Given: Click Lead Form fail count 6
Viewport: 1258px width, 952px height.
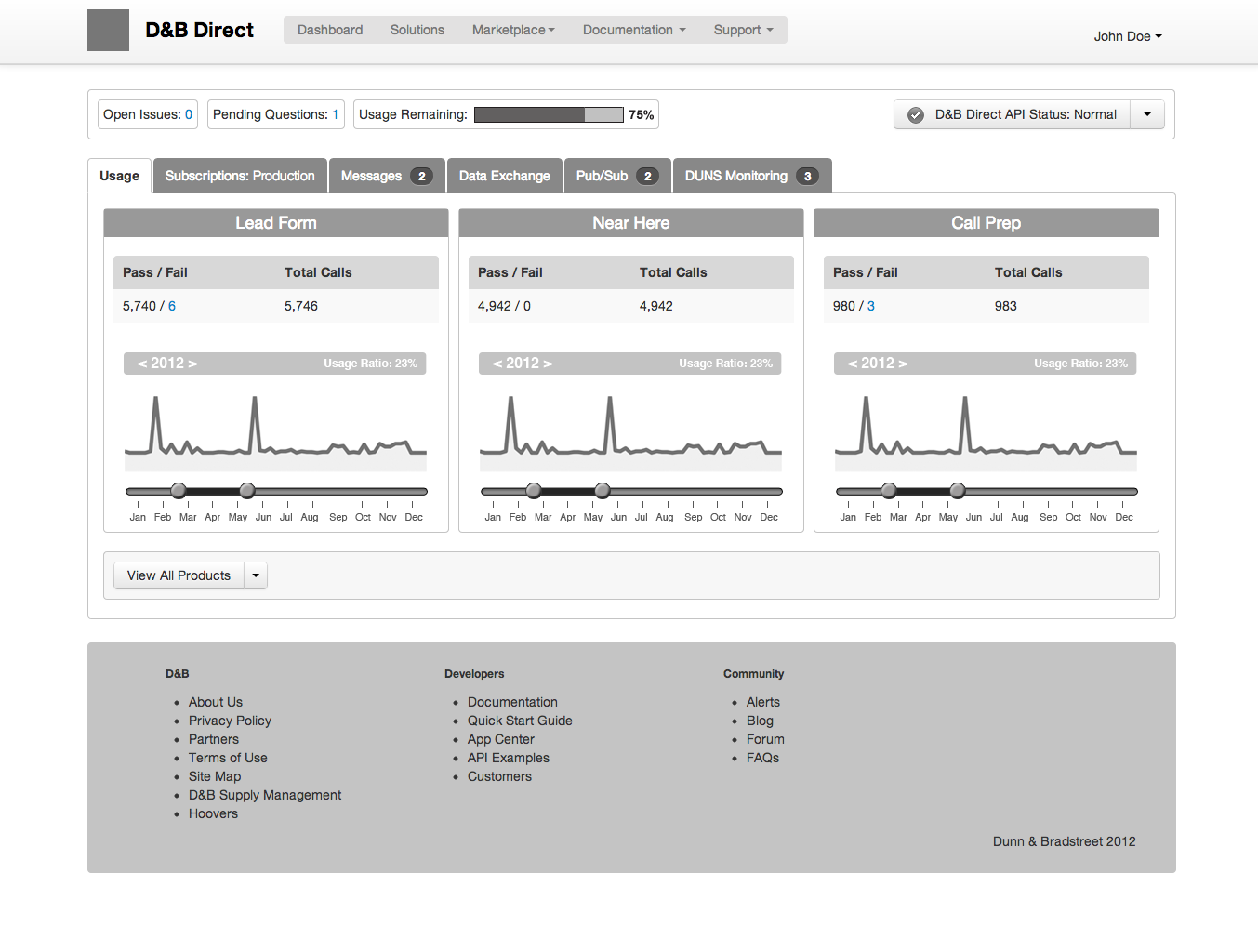Looking at the screenshot, I should [172, 306].
